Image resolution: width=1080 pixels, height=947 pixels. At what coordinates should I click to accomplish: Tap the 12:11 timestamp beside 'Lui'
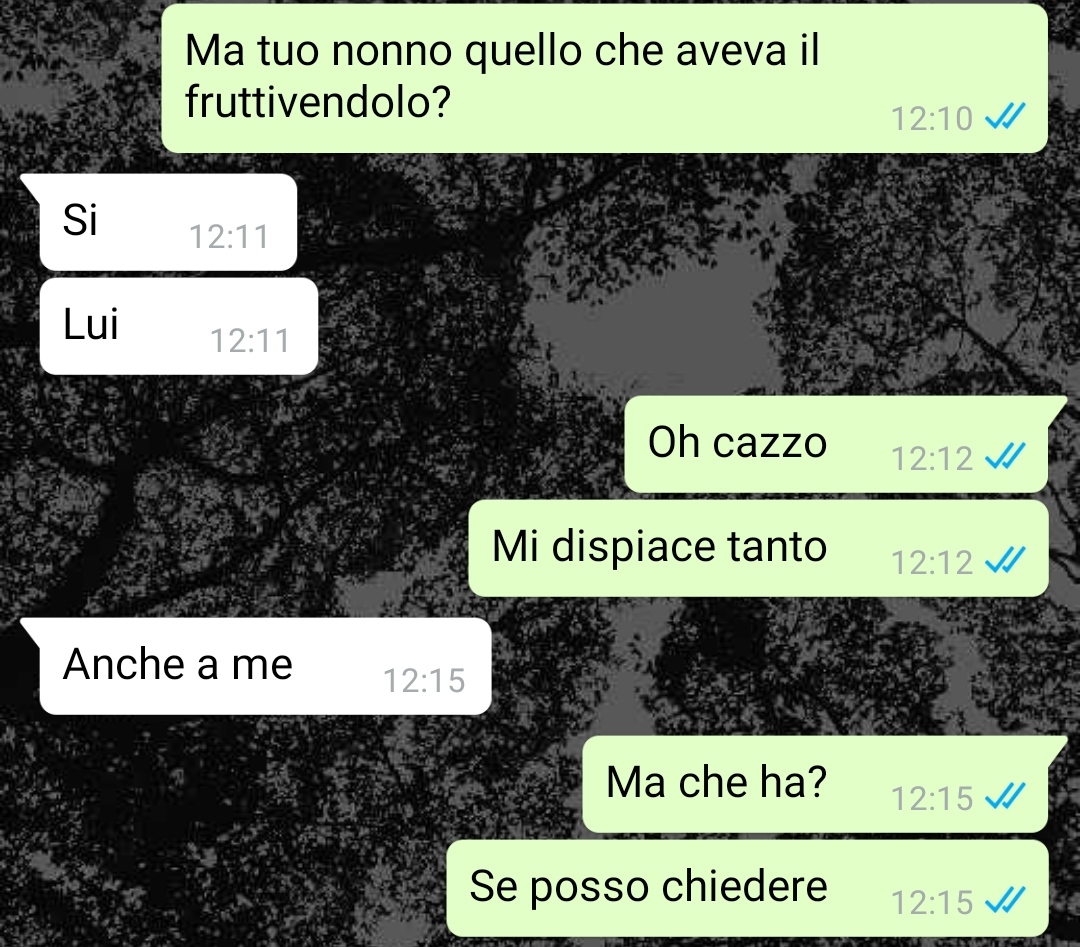tap(250, 340)
